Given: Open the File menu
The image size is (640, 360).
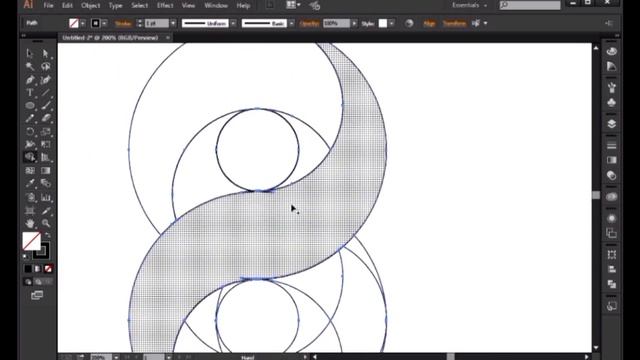Looking at the screenshot, I should click(49, 6).
